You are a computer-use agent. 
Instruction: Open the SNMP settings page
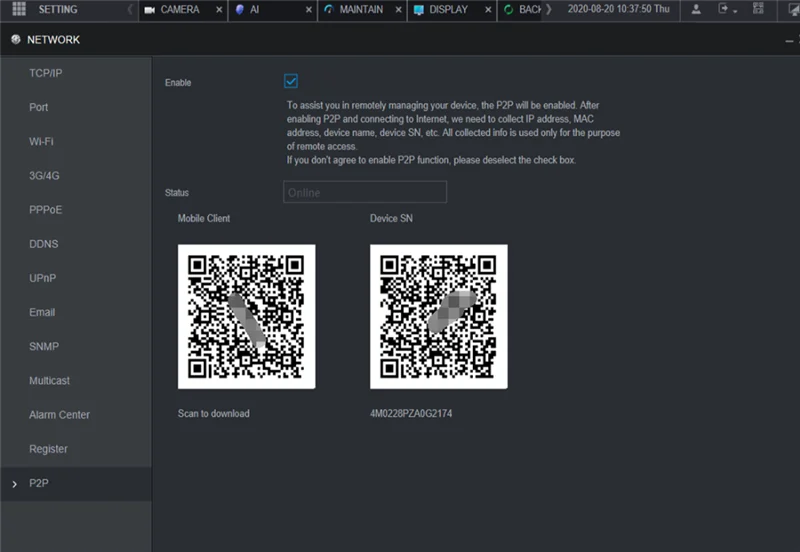76,346
